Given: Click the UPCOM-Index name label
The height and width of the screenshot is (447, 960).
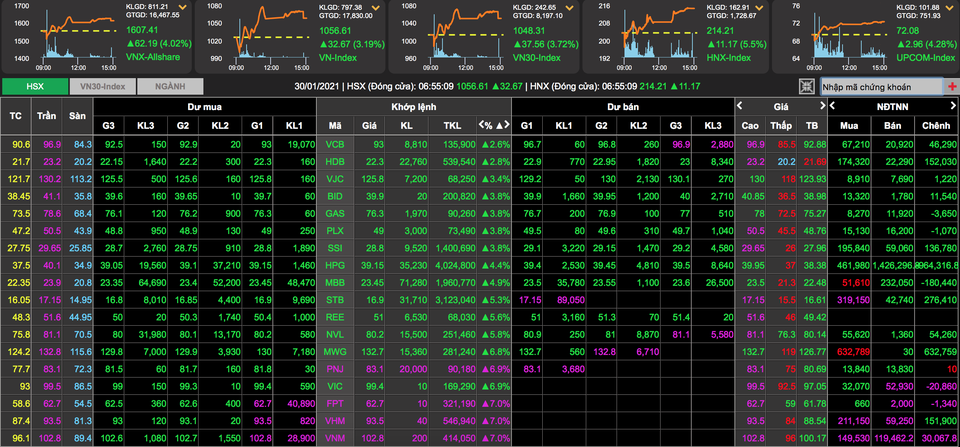Looking at the screenshot, I should pyautogui.click(x=926, y=58).
